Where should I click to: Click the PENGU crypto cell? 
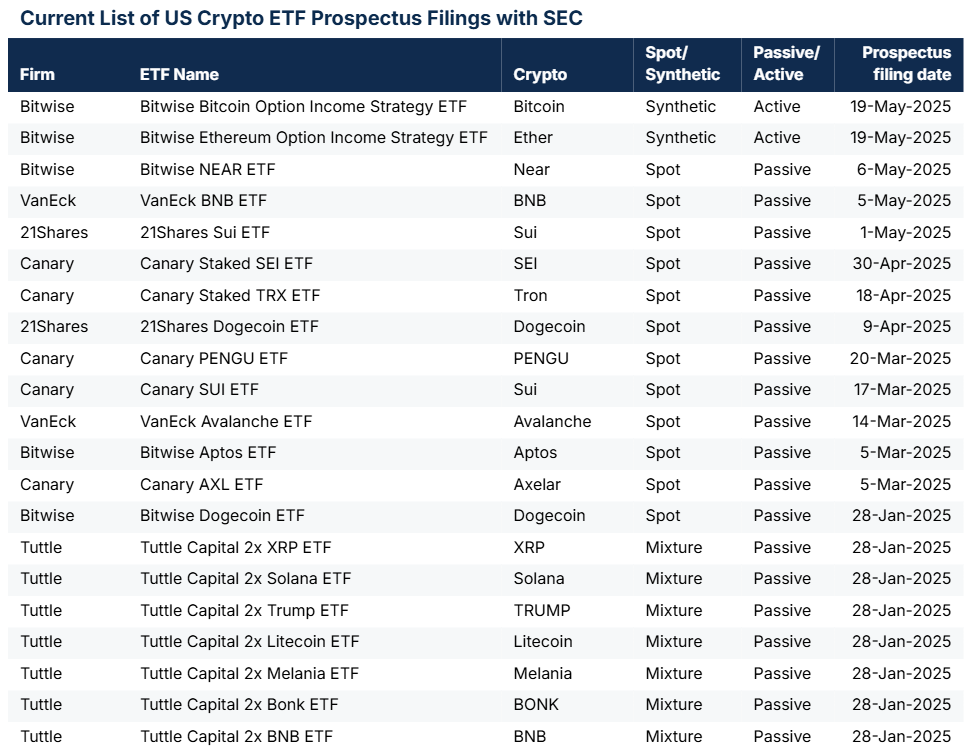click(541, 358)
